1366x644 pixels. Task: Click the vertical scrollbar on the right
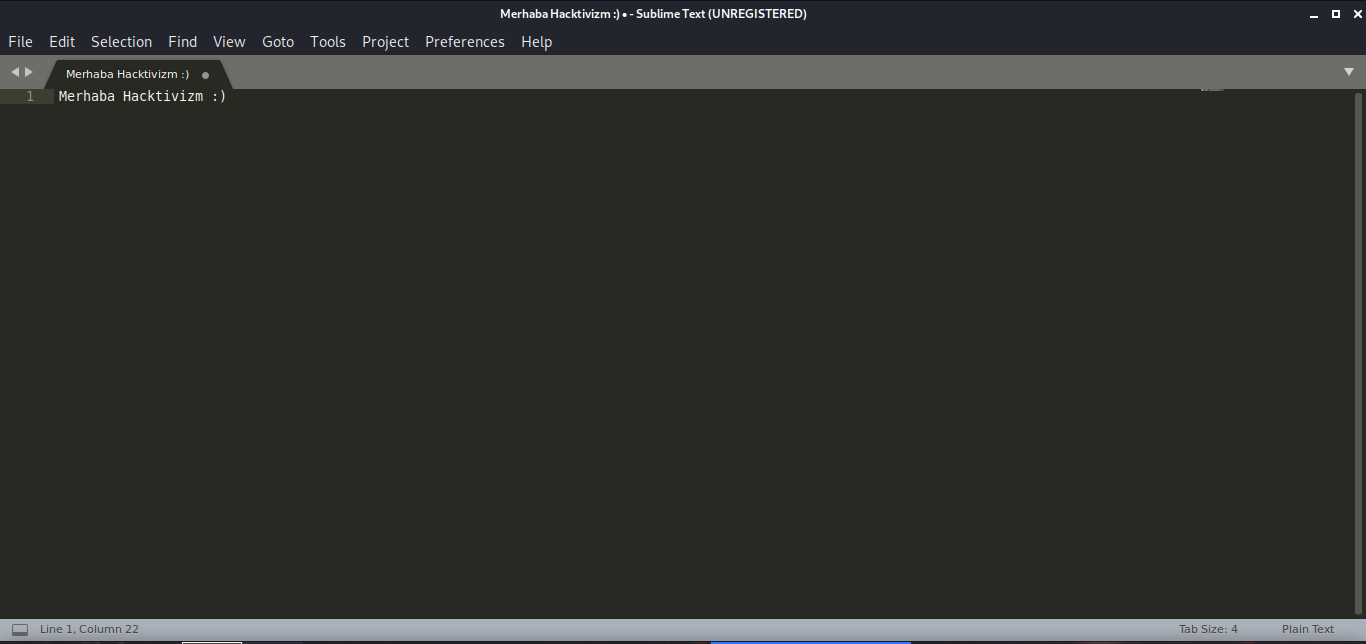(x=1358, y=350)
